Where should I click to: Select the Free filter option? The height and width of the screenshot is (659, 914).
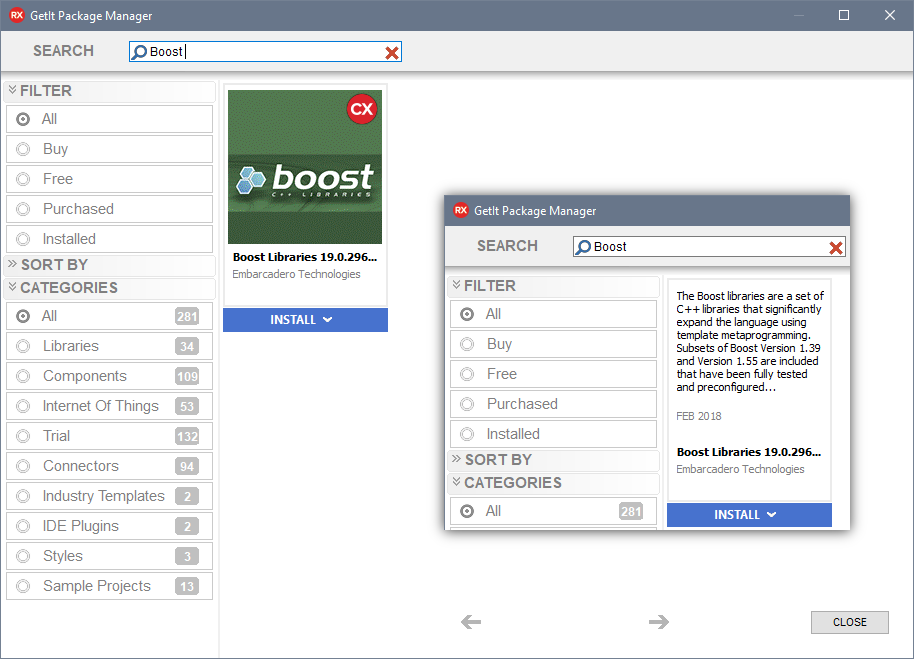click(x=110, y=179)
